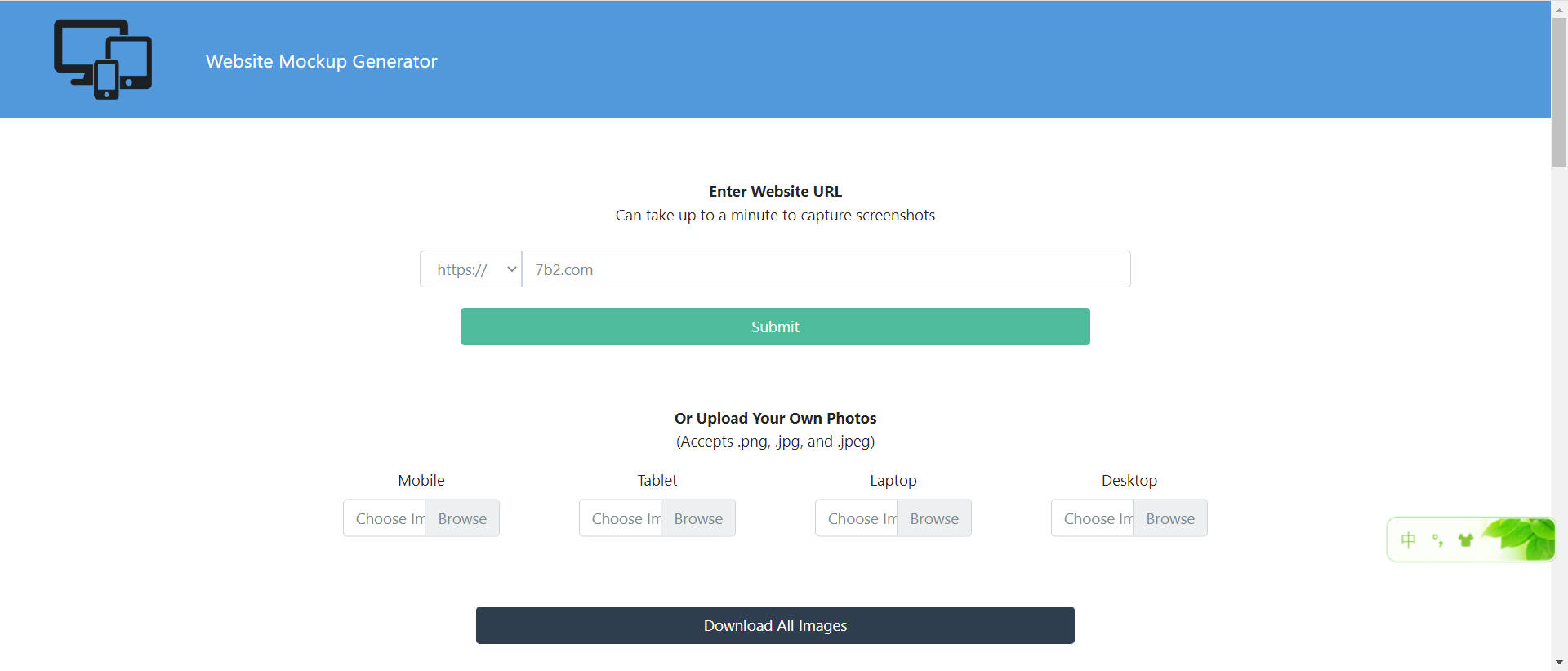Screen dimensions: 1568x671
Task: Select the Laptop file chooser field
Action: [857, 518]
